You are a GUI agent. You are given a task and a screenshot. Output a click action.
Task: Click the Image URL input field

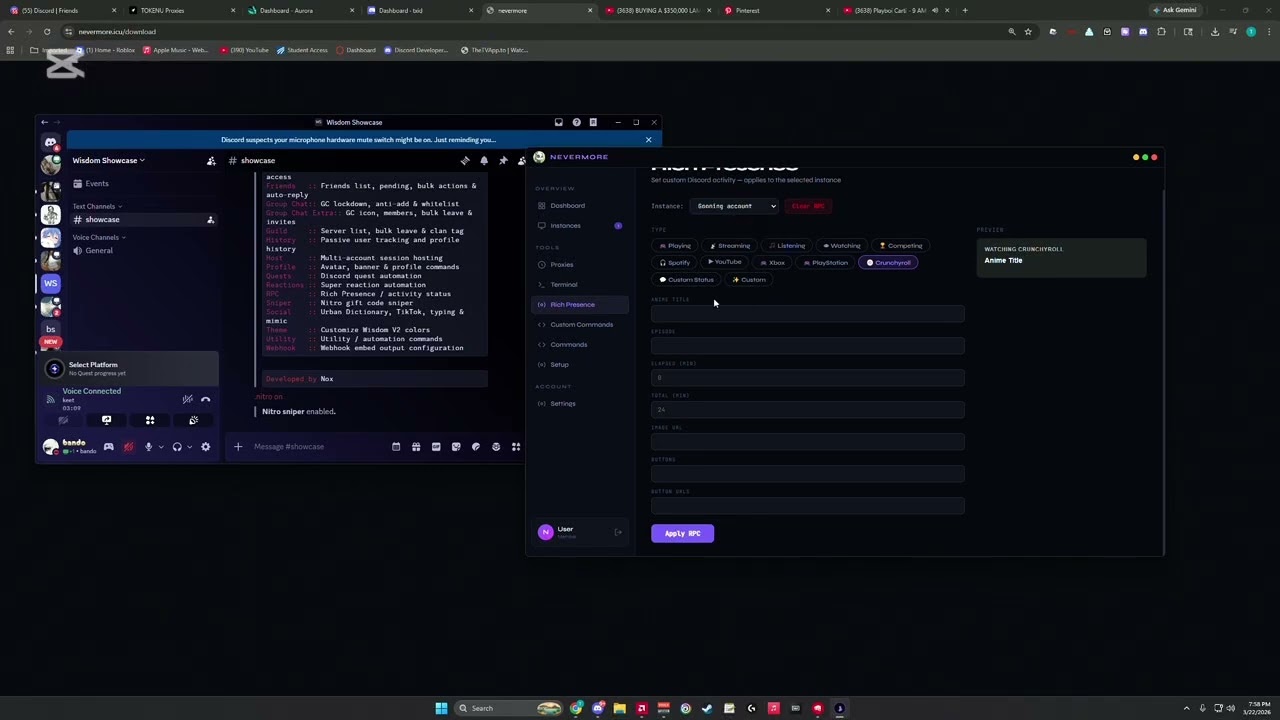pyautogui.click(x=808, y=442)
